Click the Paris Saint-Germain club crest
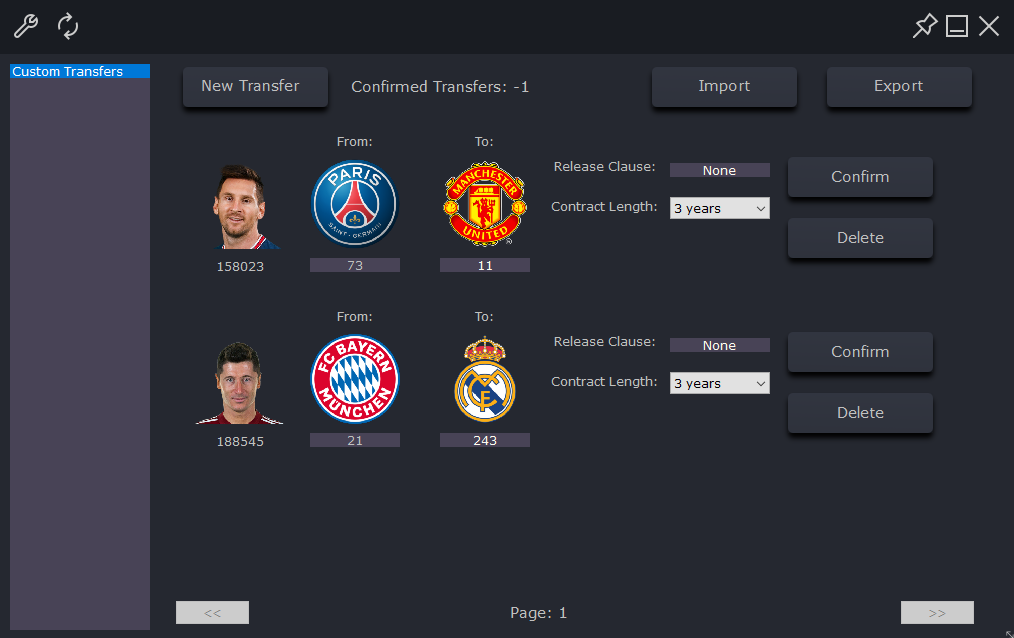The width and height of the screenshot is (1014, 638). 355,204
